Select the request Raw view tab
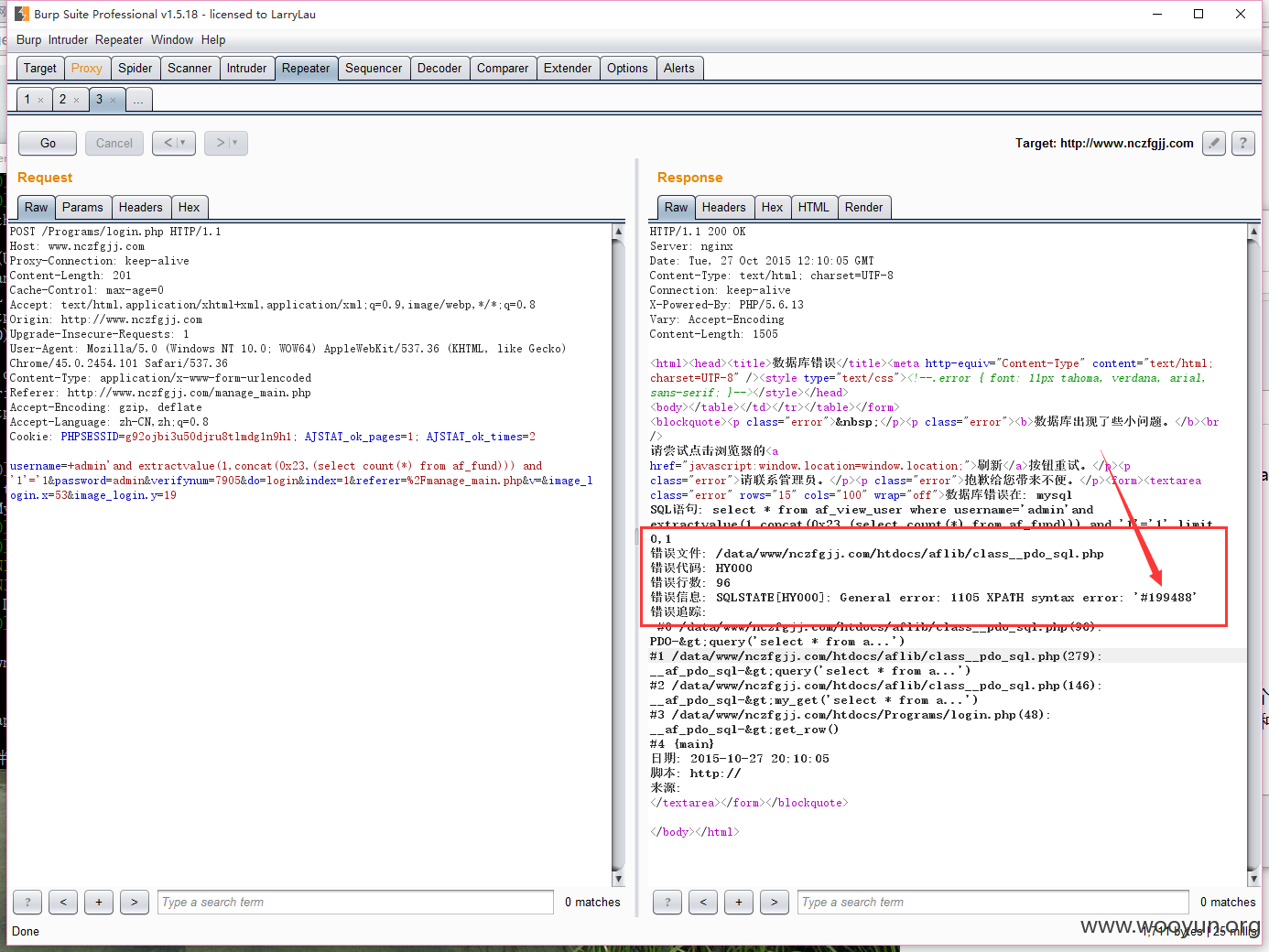 pos(37,207)
